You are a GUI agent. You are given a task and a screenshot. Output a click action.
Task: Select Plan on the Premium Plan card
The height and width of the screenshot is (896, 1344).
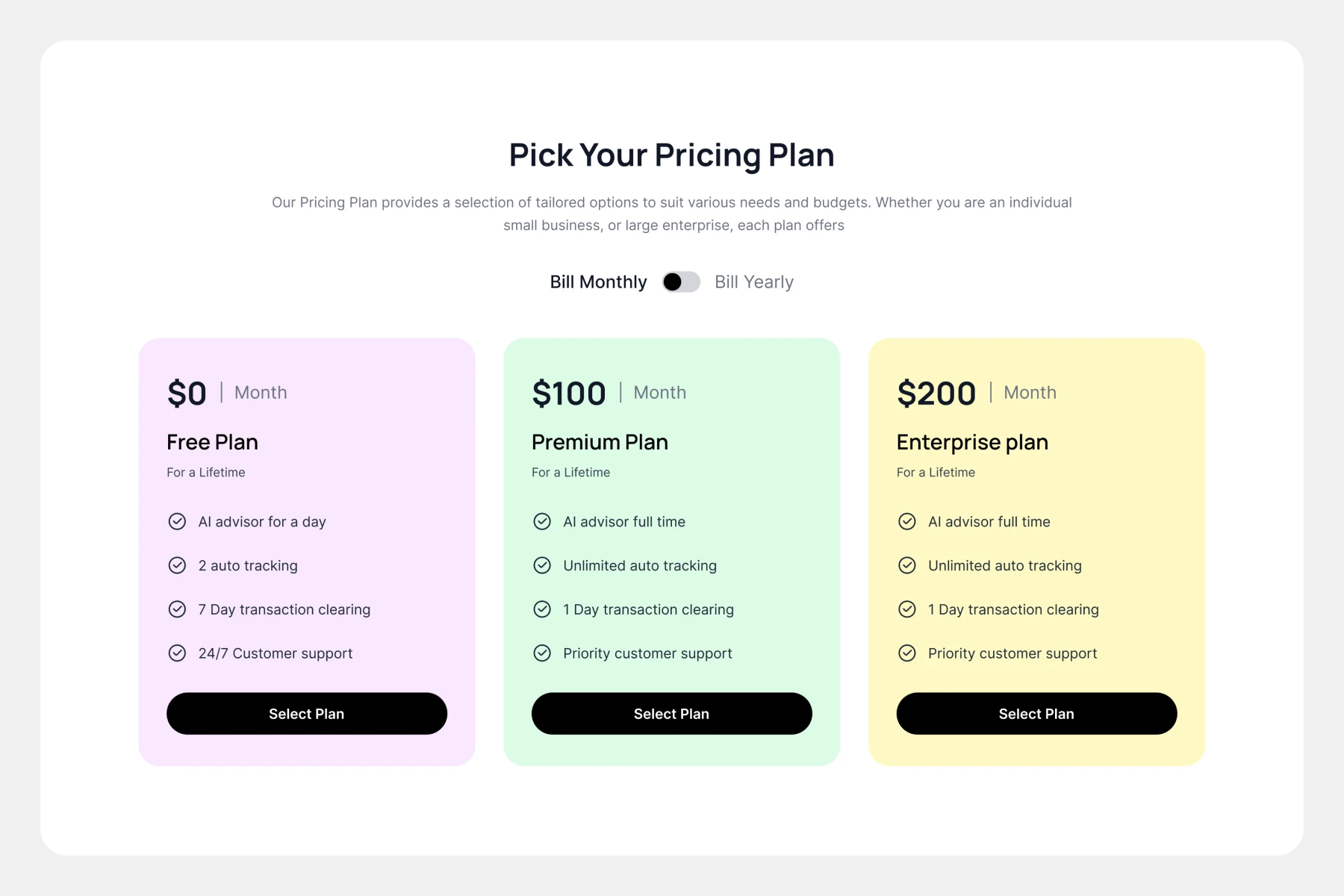tap(672, 714)
